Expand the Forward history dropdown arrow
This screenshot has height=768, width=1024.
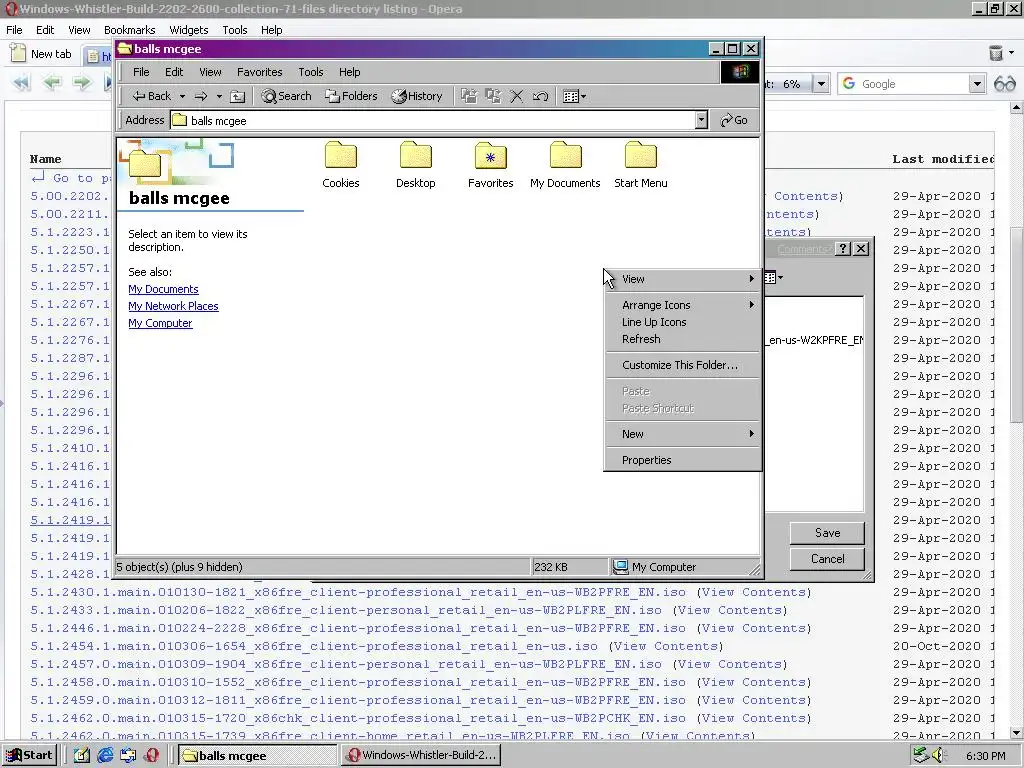[x=219, y=96]
